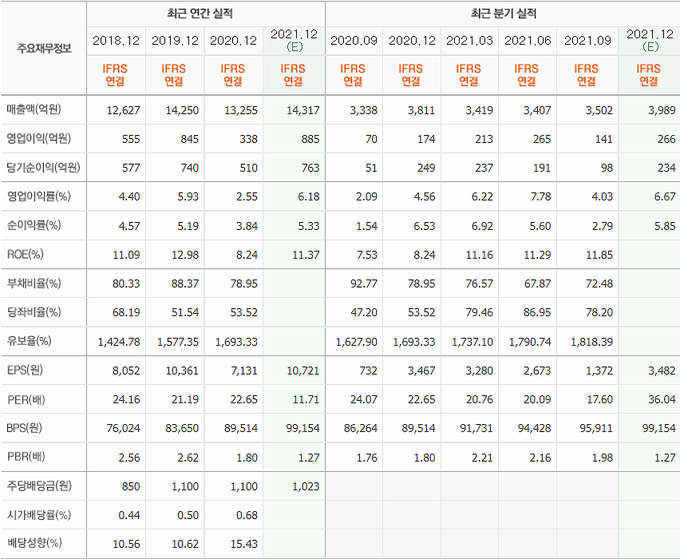Click the 850 dividend per share value
The height and width of the screenshot is (559, 680).
131,487
